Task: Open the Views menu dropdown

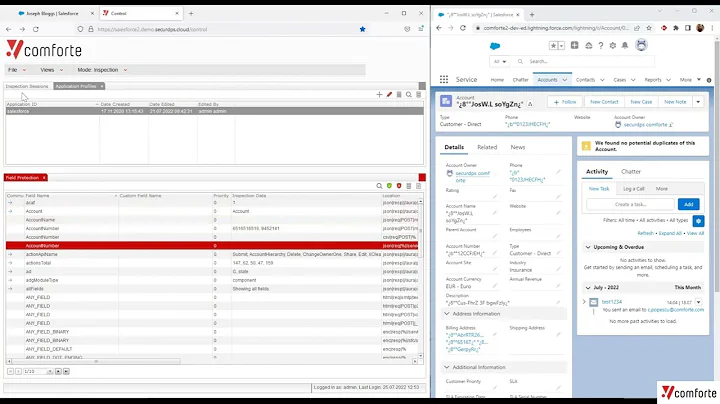Action: pyautogui.click(x=51, y=70)
